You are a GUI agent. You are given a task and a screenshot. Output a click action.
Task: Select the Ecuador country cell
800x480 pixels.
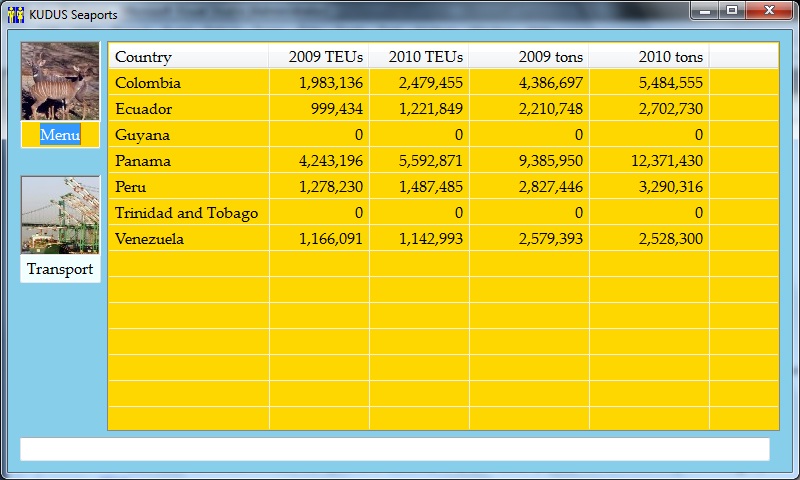[x=144, y=109]
